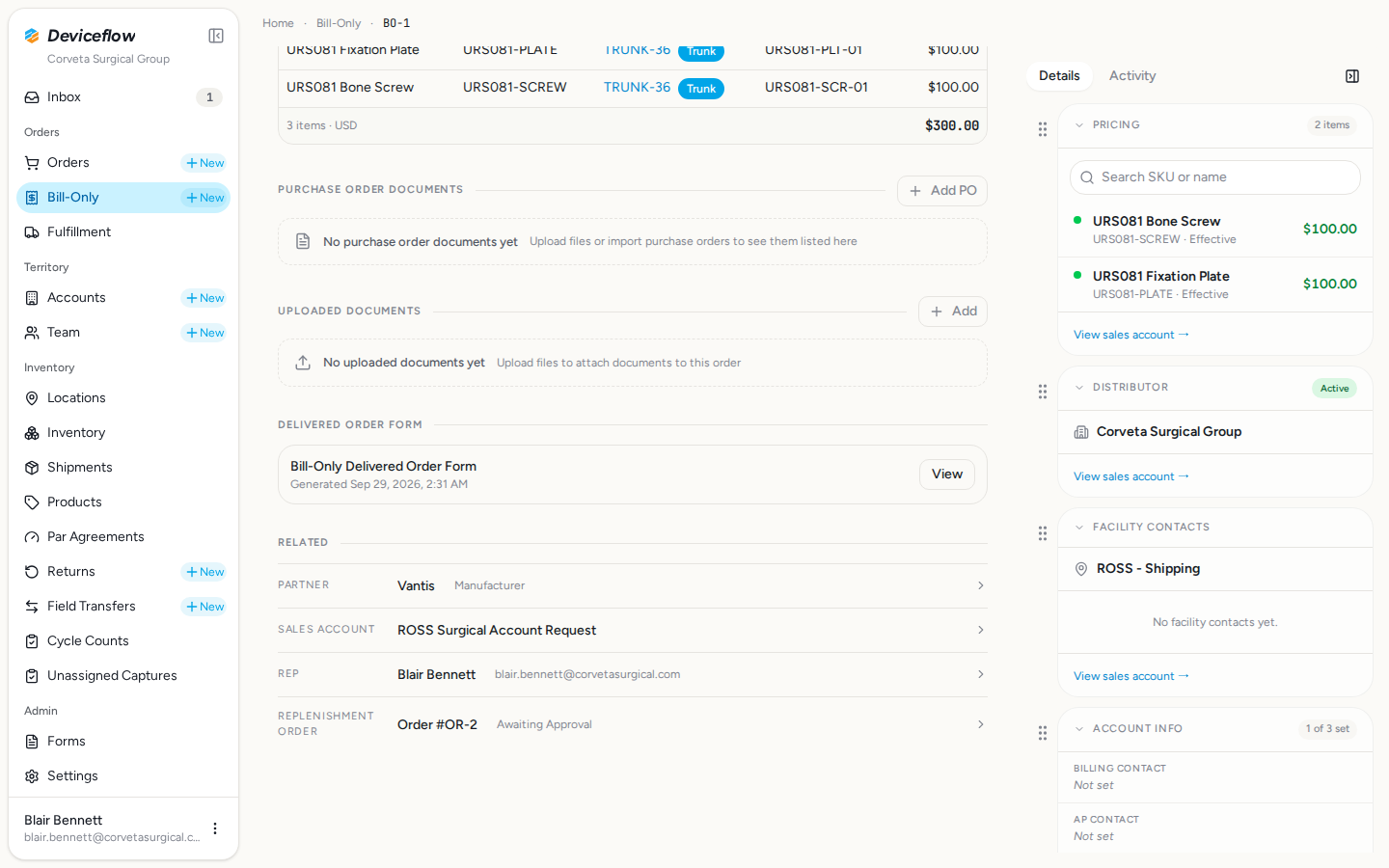1389x868 pixels.
Task: Open Inventory boxes icon
Action: 32,433
